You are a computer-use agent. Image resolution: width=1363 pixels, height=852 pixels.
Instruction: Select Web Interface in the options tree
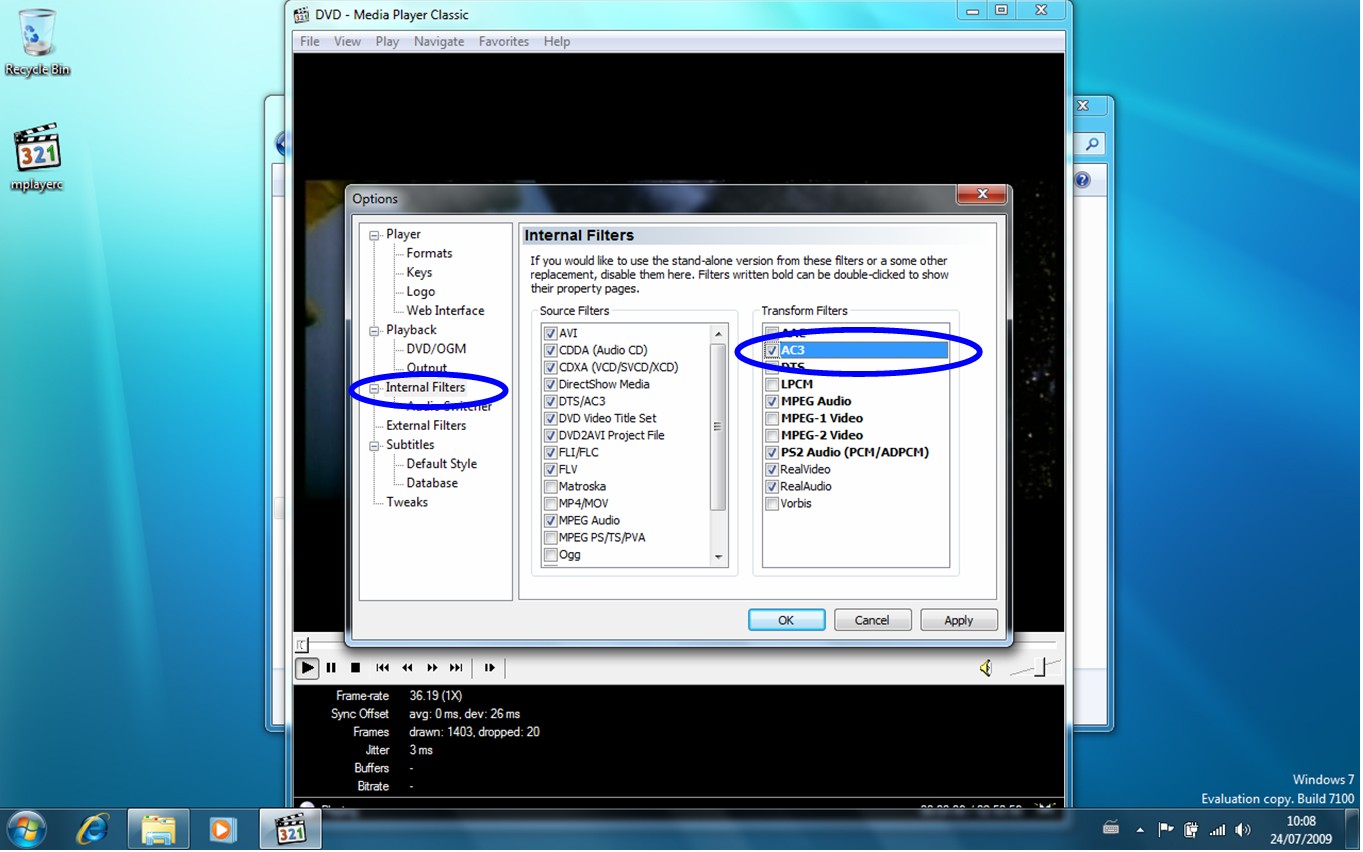point(445,310)
